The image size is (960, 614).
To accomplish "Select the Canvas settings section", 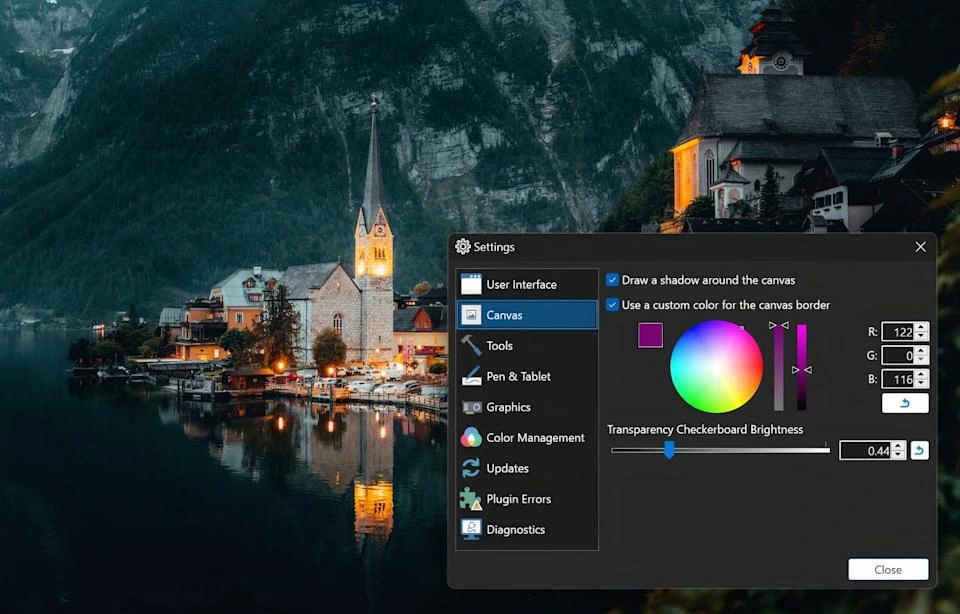I will coord(527,315).
